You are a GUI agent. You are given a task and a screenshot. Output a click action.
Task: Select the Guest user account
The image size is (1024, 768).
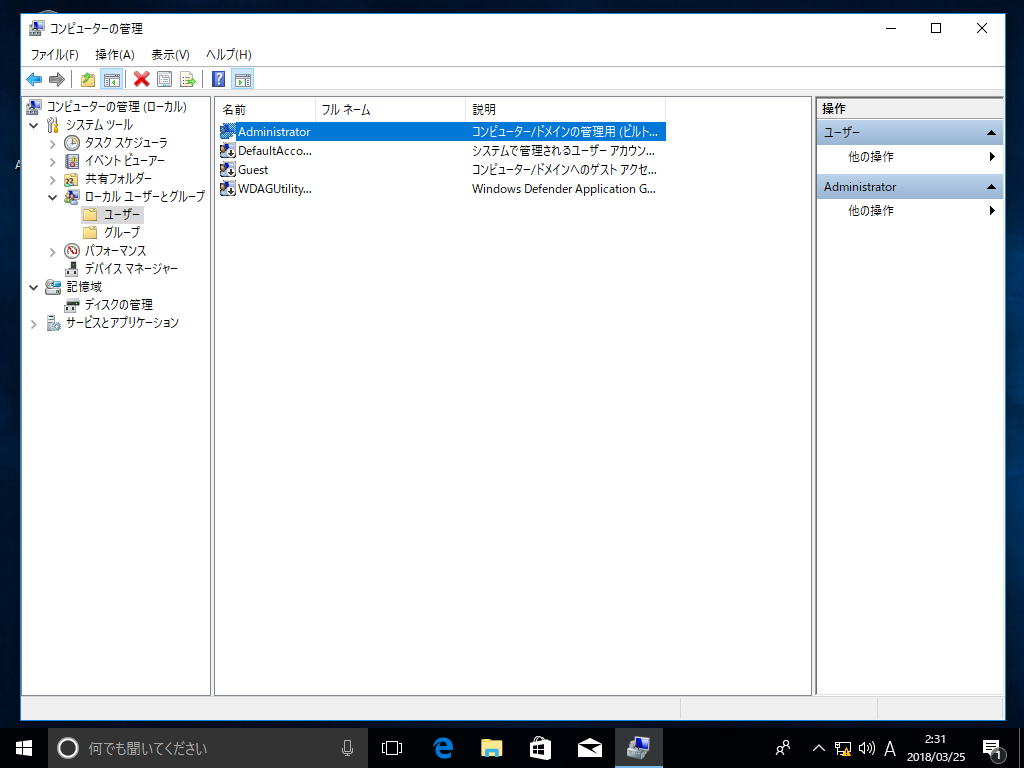(253, 170)
